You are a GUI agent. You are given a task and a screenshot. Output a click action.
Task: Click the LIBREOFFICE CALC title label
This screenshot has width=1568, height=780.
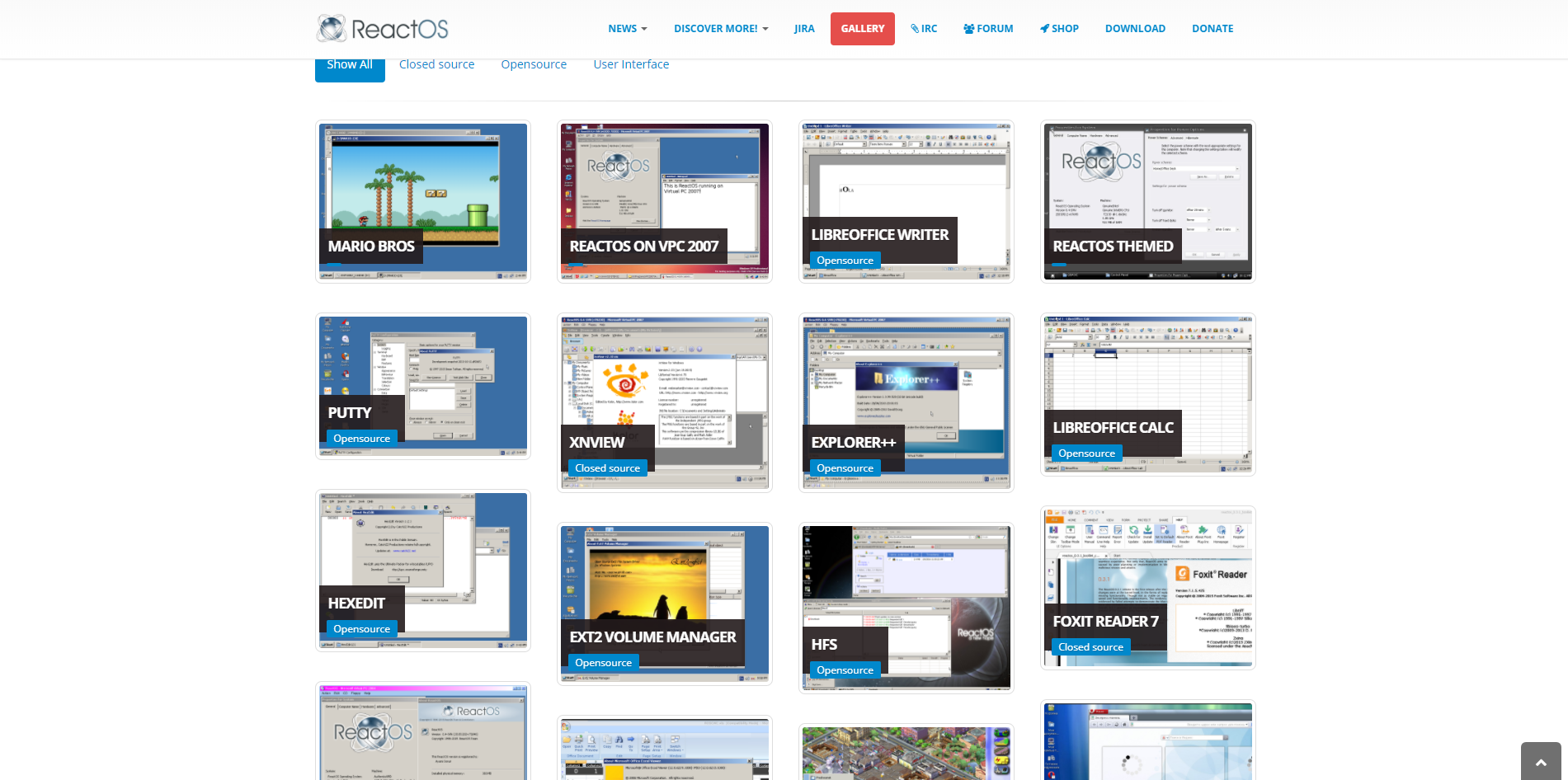pyautogui.click(x=1114, y=428)
